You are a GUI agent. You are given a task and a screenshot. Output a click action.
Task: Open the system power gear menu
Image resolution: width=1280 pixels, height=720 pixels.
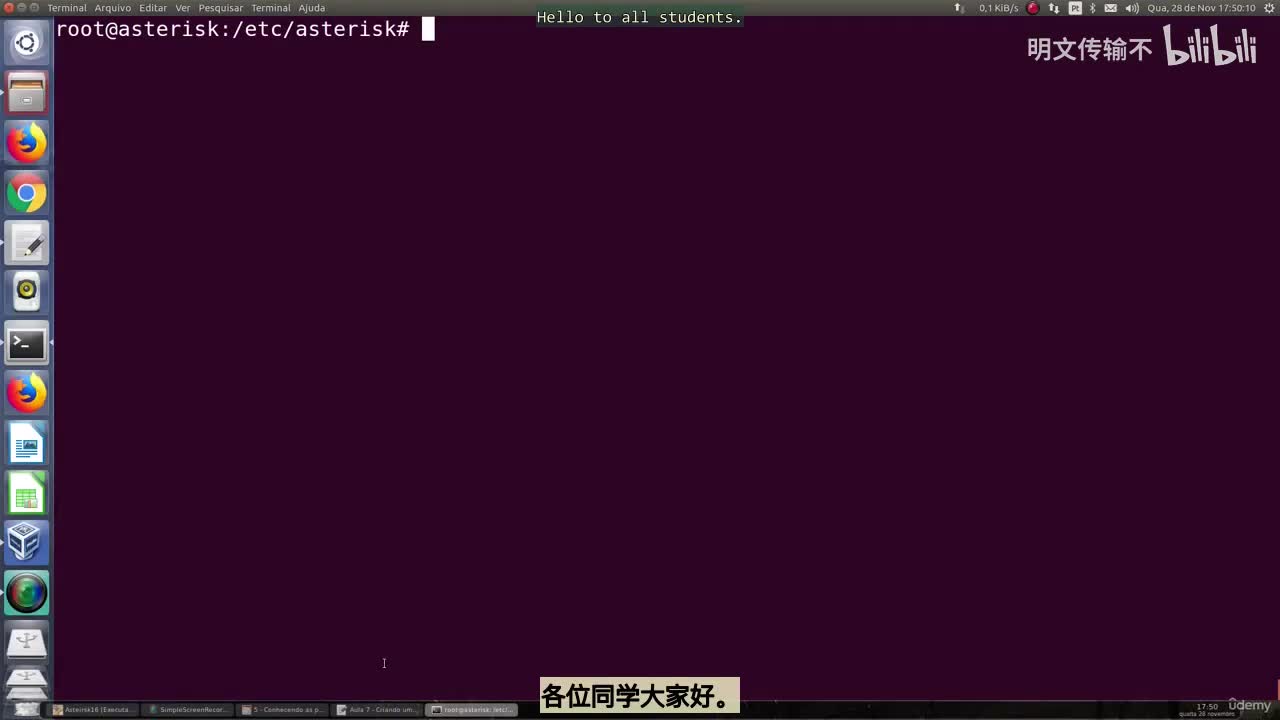click(1268, 8)
